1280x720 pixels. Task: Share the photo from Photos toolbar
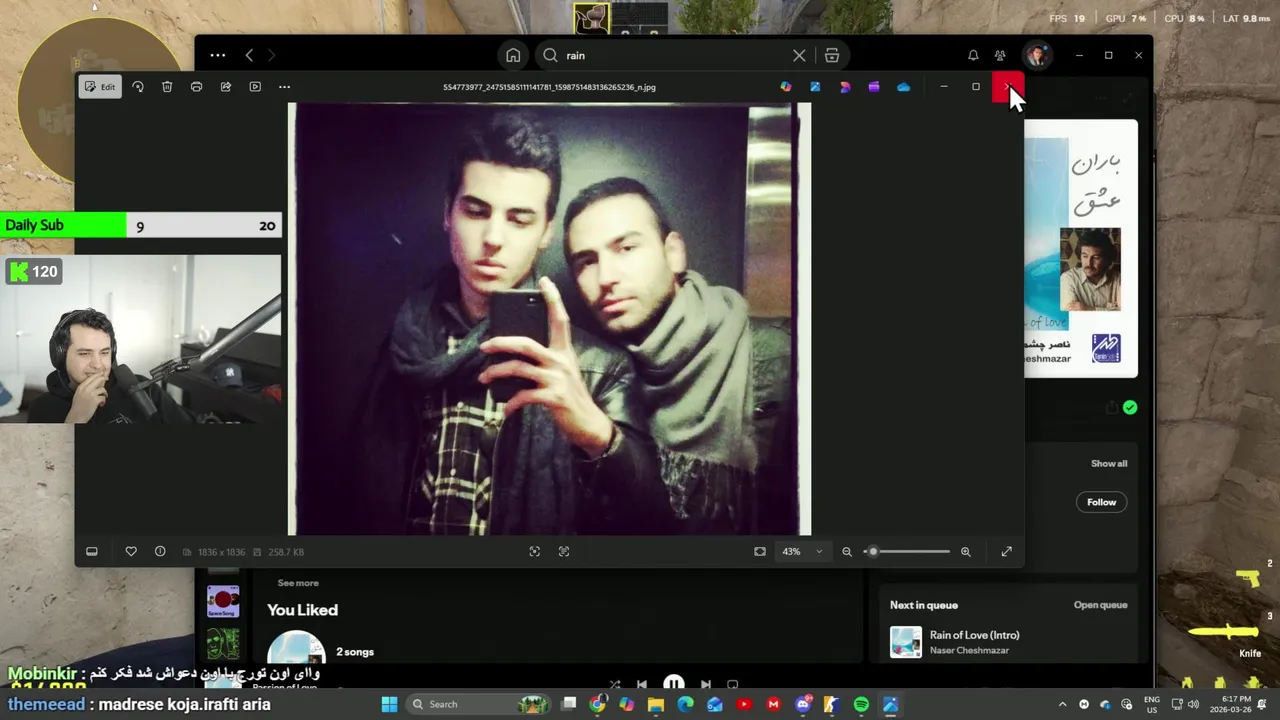(x=226, y=87)
